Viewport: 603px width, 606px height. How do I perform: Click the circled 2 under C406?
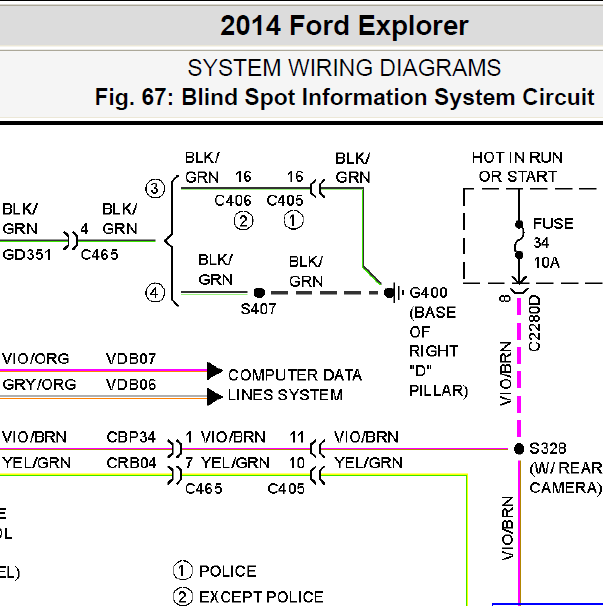(244, 221)
